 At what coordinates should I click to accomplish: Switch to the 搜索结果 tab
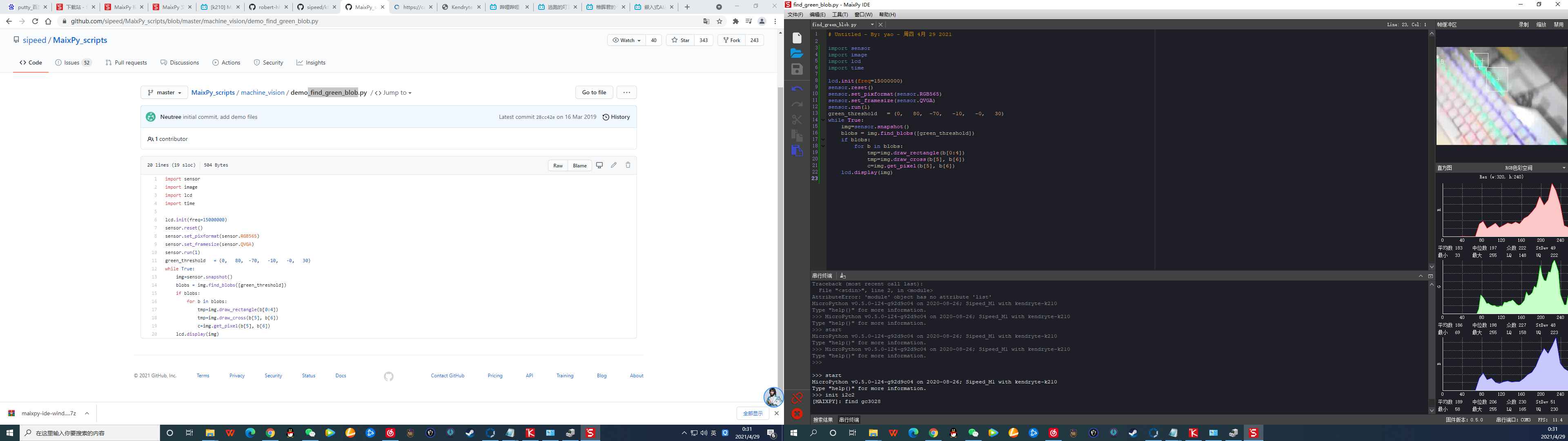coord(823,420)
